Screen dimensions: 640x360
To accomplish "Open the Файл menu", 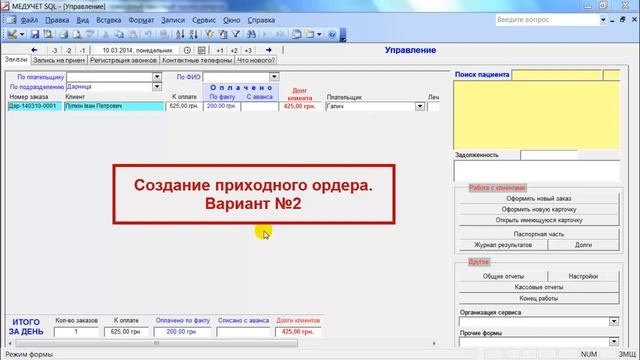I will (x=29, y=20).
